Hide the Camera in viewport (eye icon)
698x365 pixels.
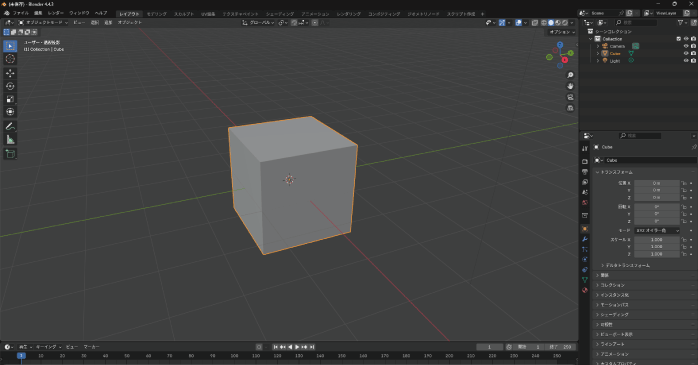click(686, 46)
